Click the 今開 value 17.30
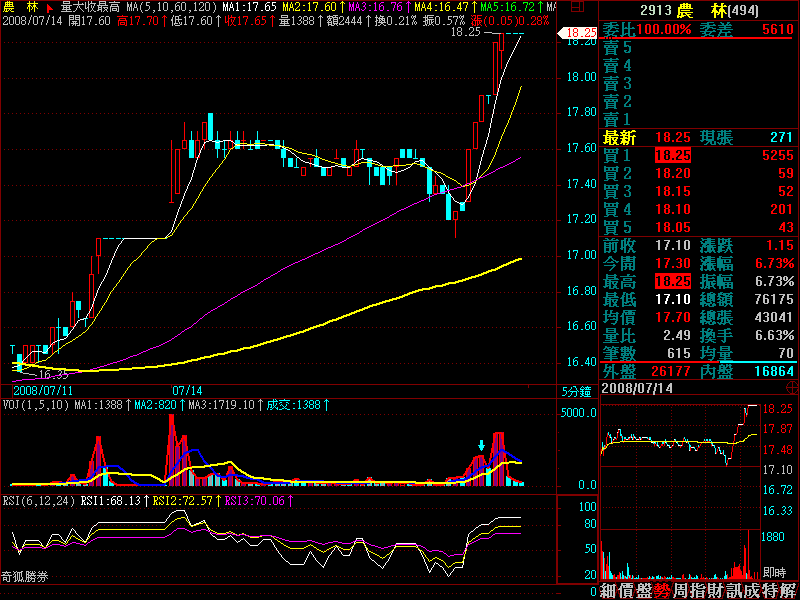 (x=672, y=263)
